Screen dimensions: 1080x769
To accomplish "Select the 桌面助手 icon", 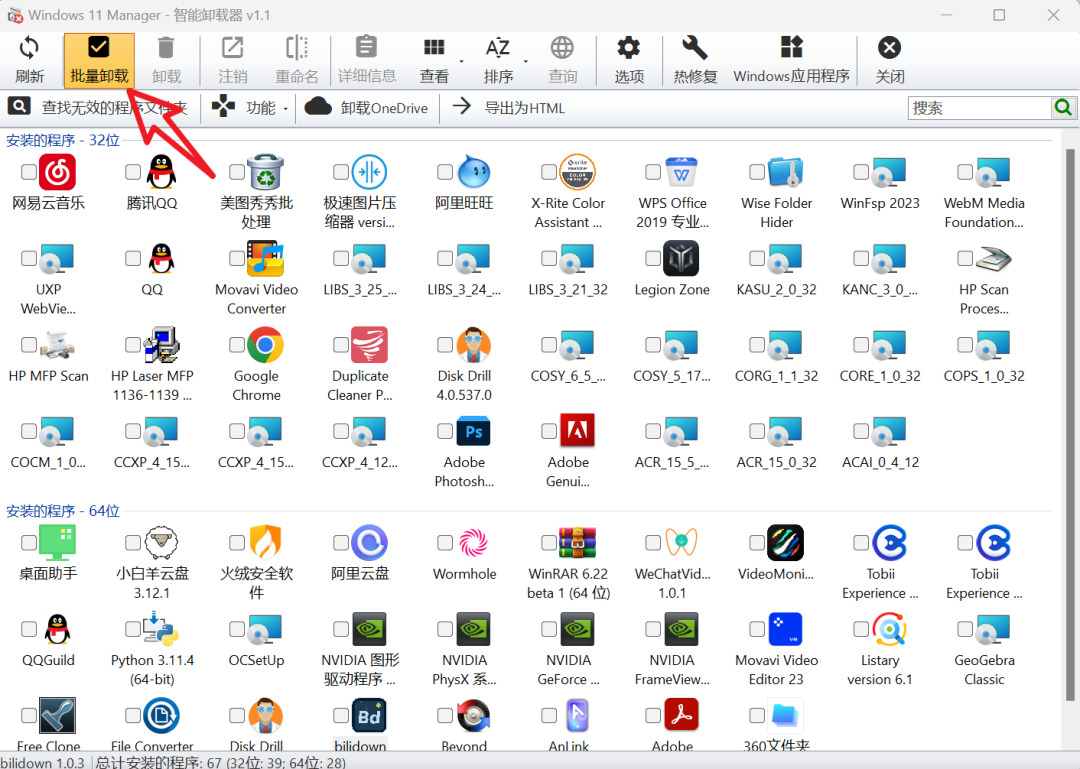I will (57, 543).
